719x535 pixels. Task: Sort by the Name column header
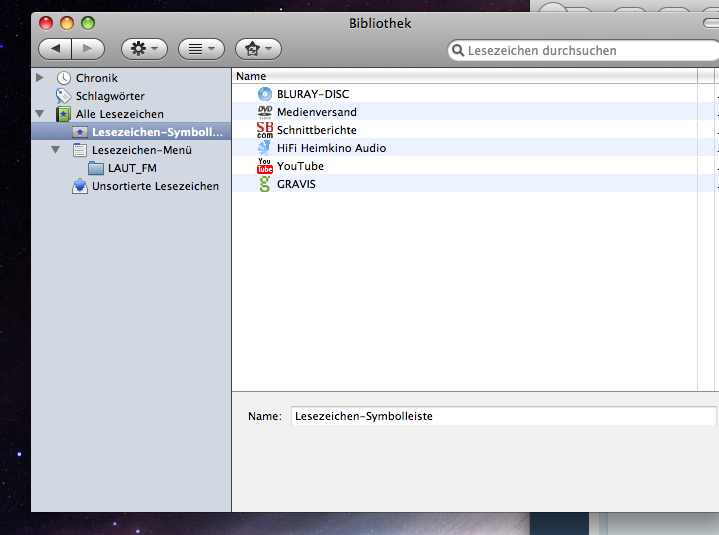point(465,76)
